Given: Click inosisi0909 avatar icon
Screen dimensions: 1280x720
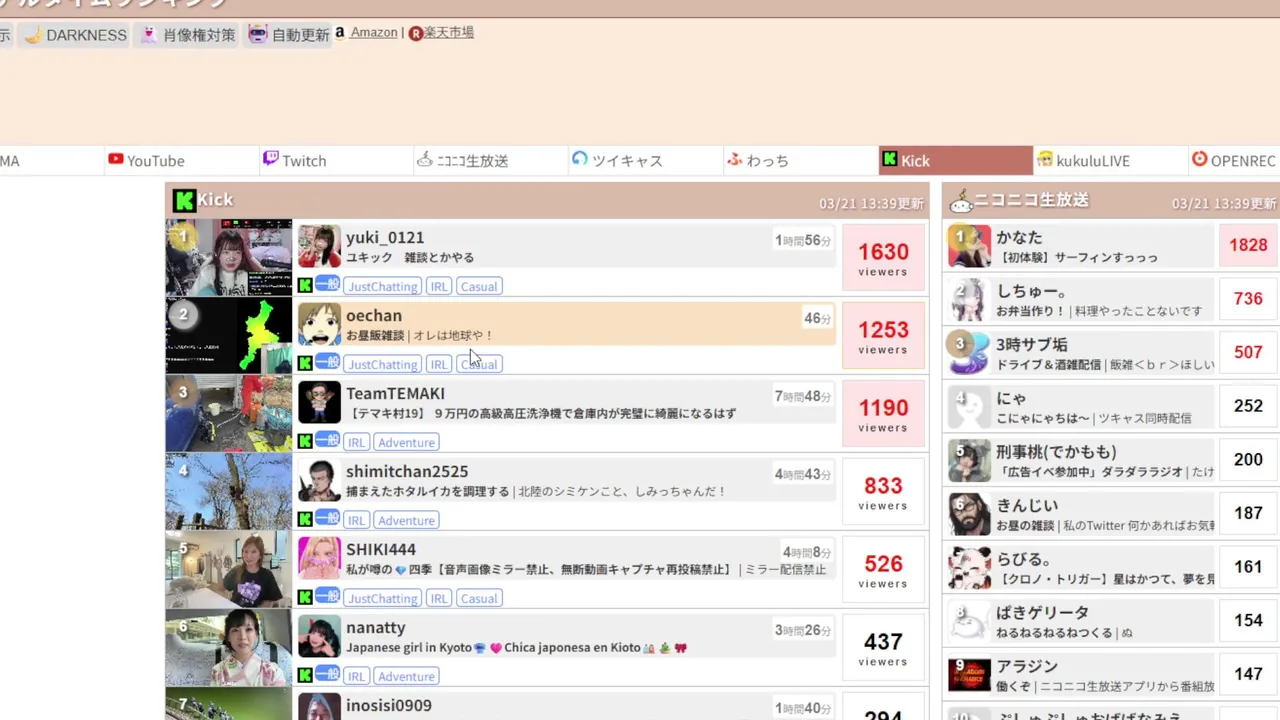Looking at the screenshot, I should click(x=319, y=706).
